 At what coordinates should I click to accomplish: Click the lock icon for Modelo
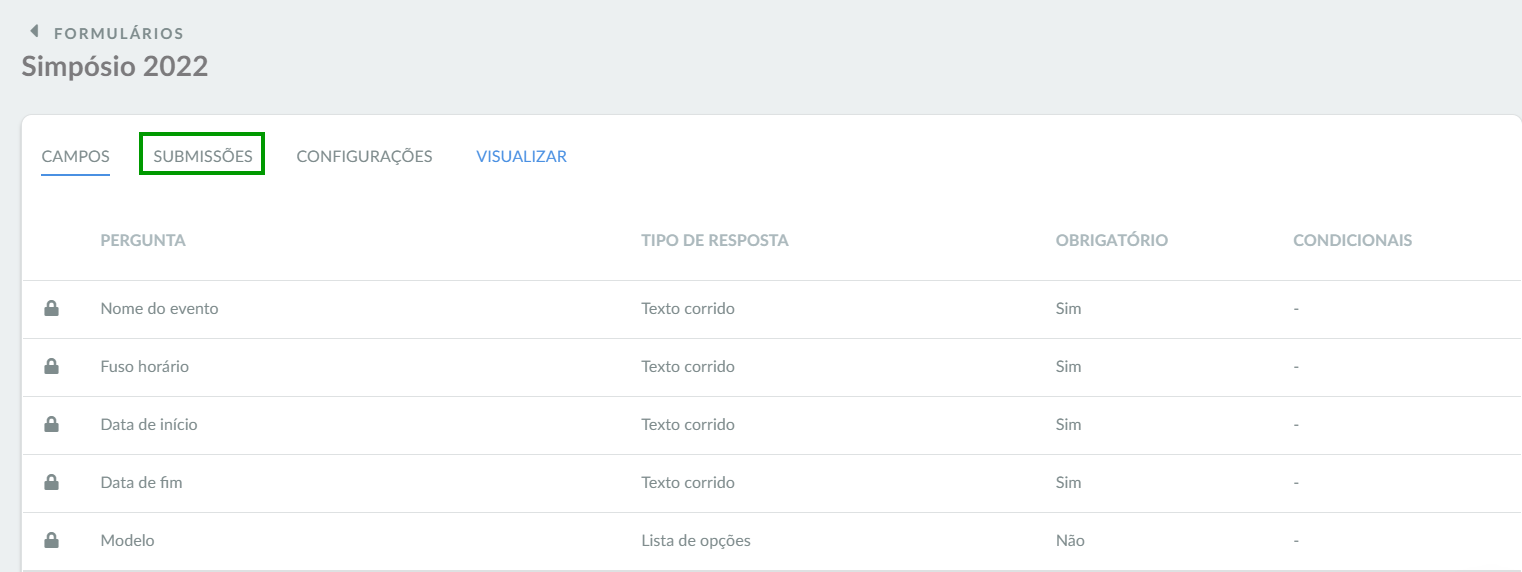52,540
